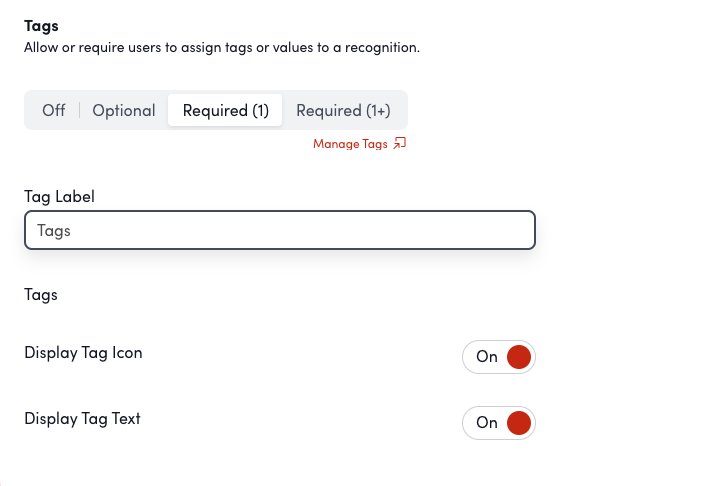This screenshot has height=486, width=702.
Task: Click the Tag Label field caption
Action: [x=59, y=197]
